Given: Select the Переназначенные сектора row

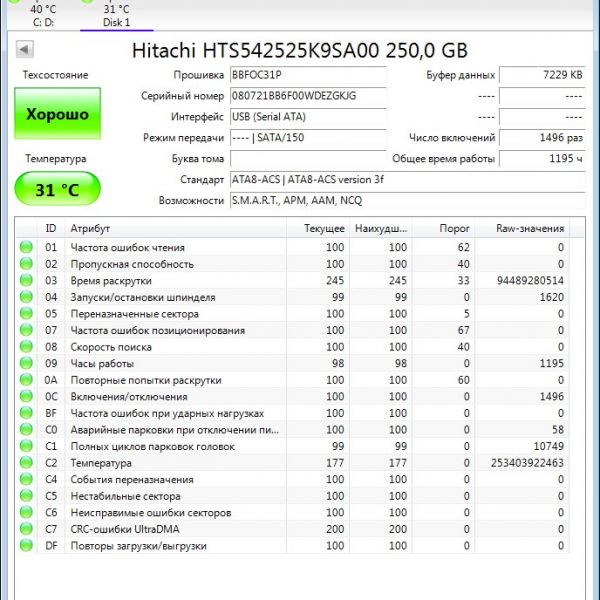Looking at the screenshot, I should 293,314.
